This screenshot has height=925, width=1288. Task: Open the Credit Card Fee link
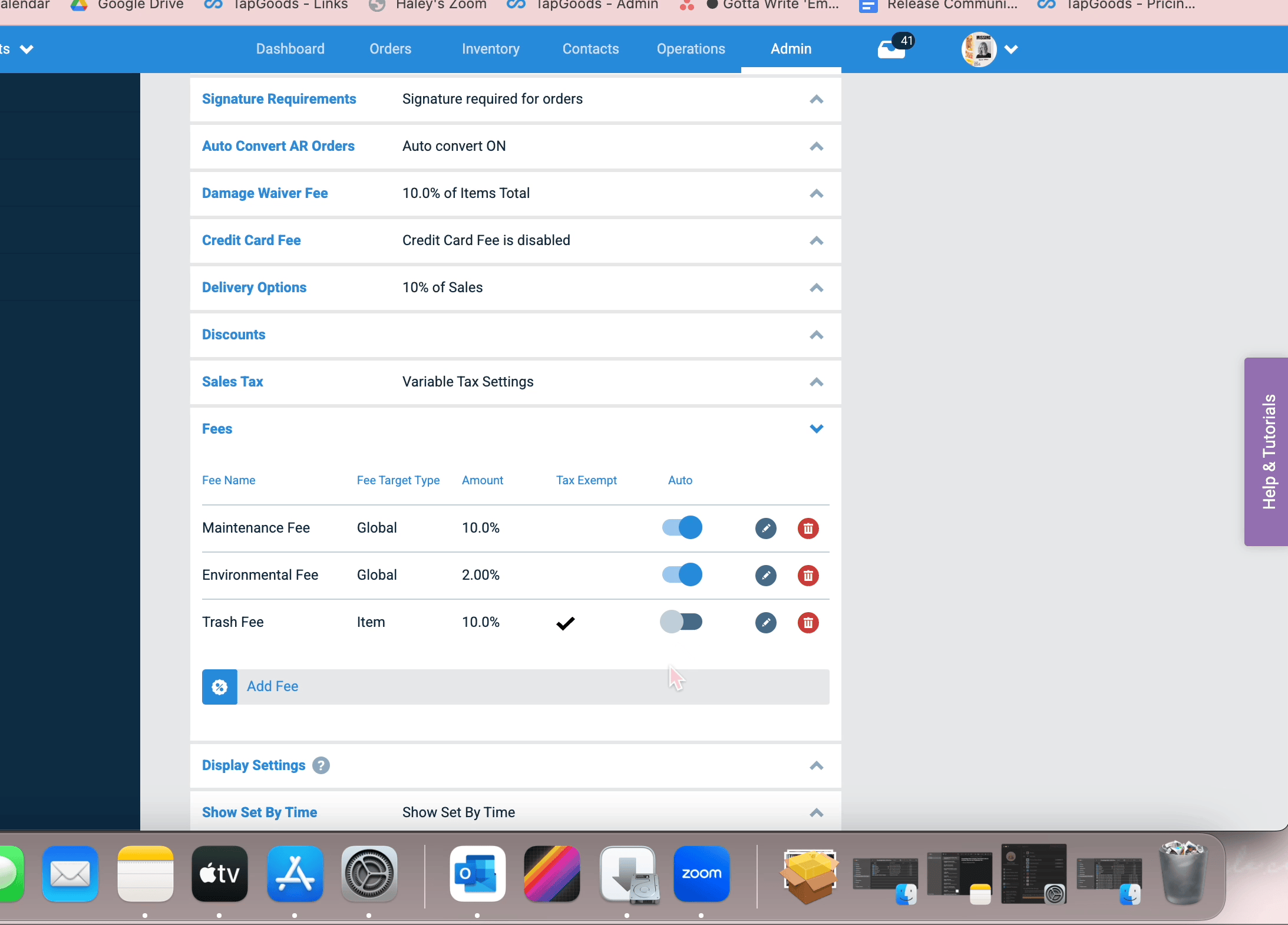click(251, 240)
